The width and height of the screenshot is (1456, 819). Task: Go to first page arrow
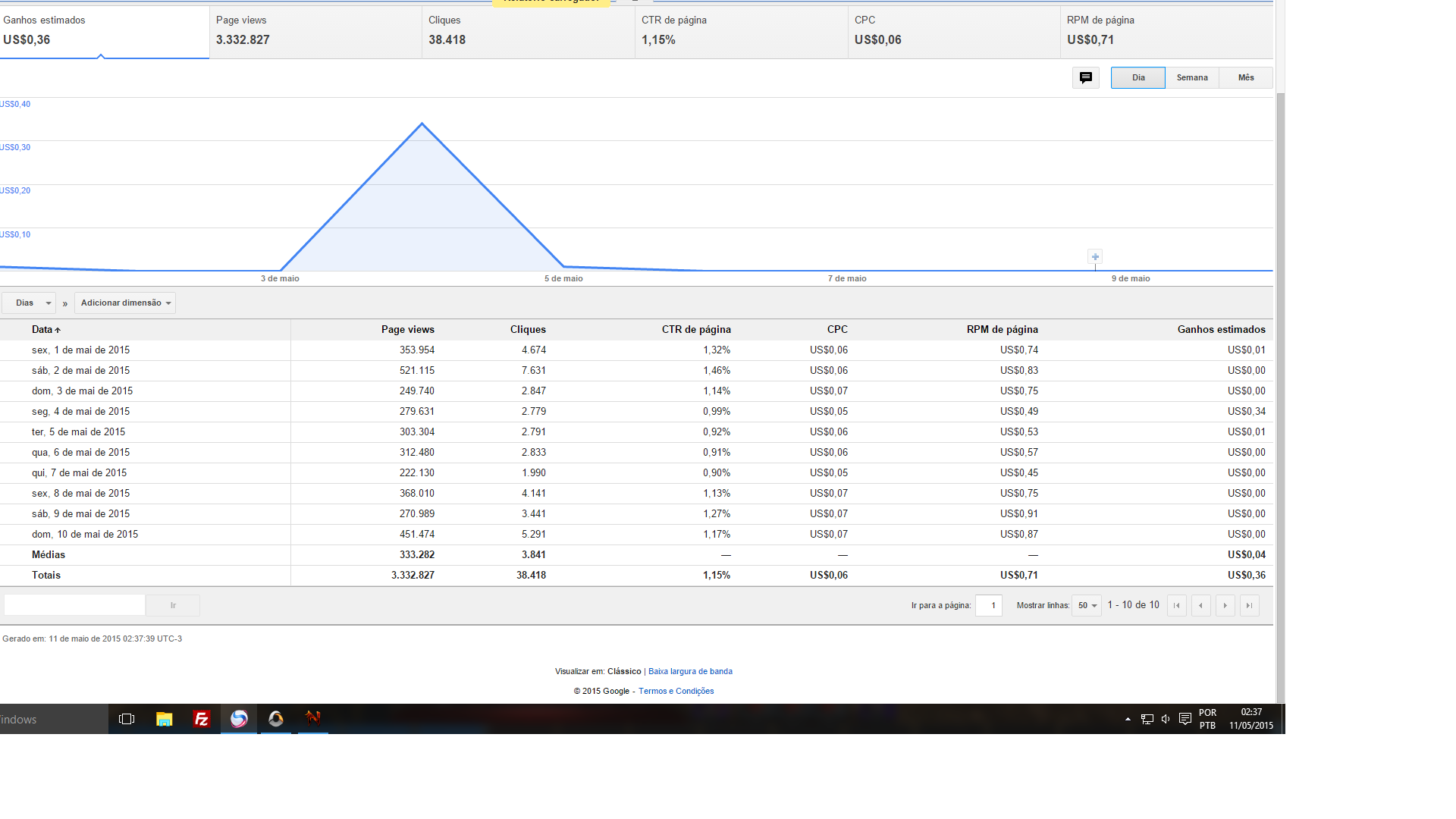pos(1176,605)
